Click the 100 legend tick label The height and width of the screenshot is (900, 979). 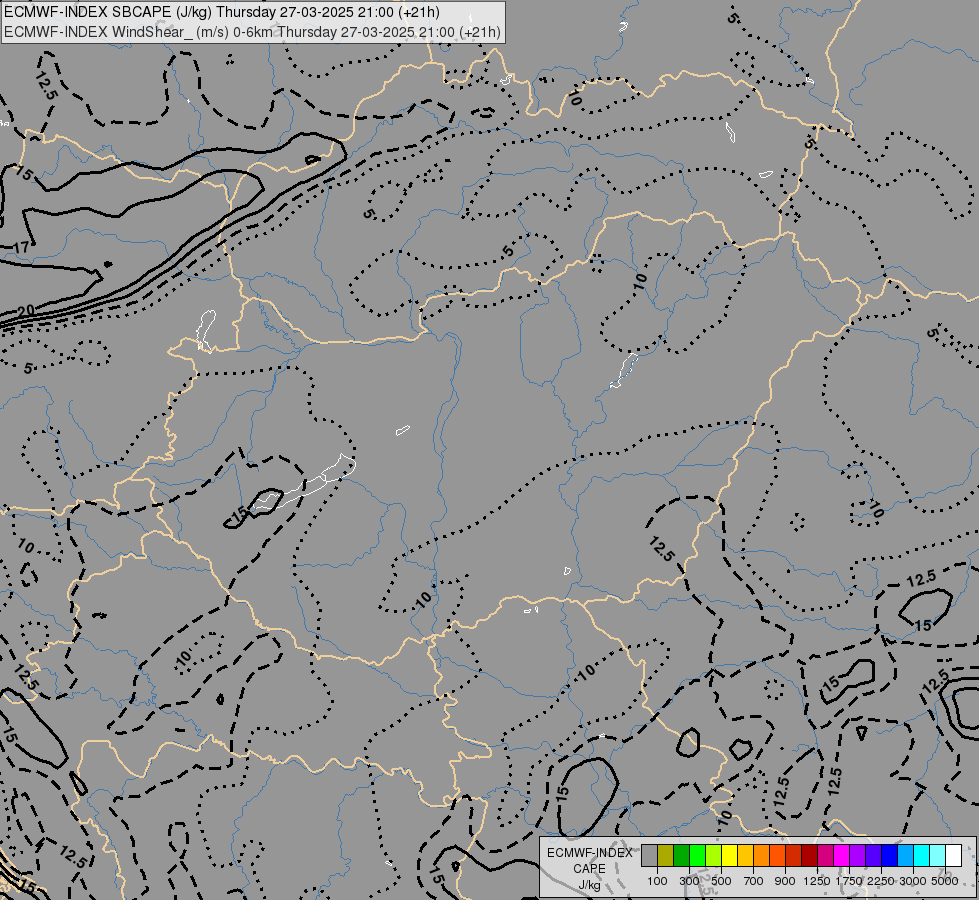pyautogui.click(x=657, y=881)
